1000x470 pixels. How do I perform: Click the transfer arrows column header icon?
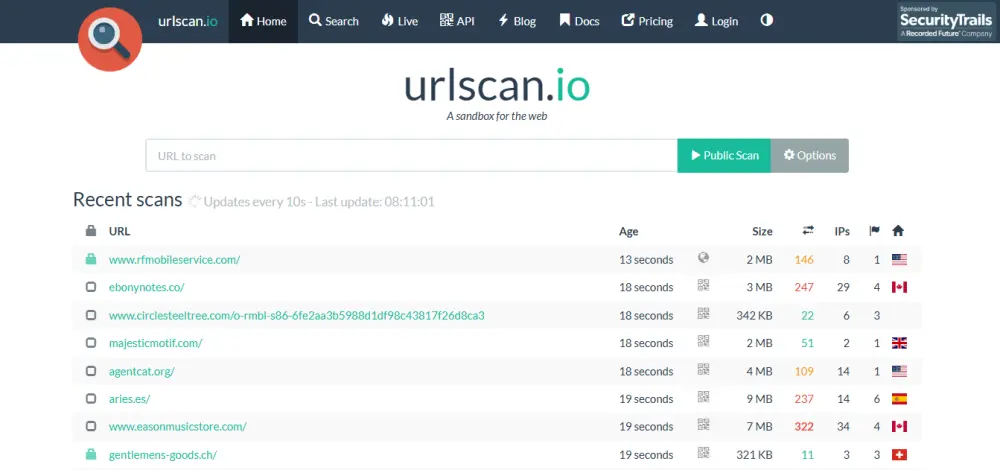coord(808,231)
